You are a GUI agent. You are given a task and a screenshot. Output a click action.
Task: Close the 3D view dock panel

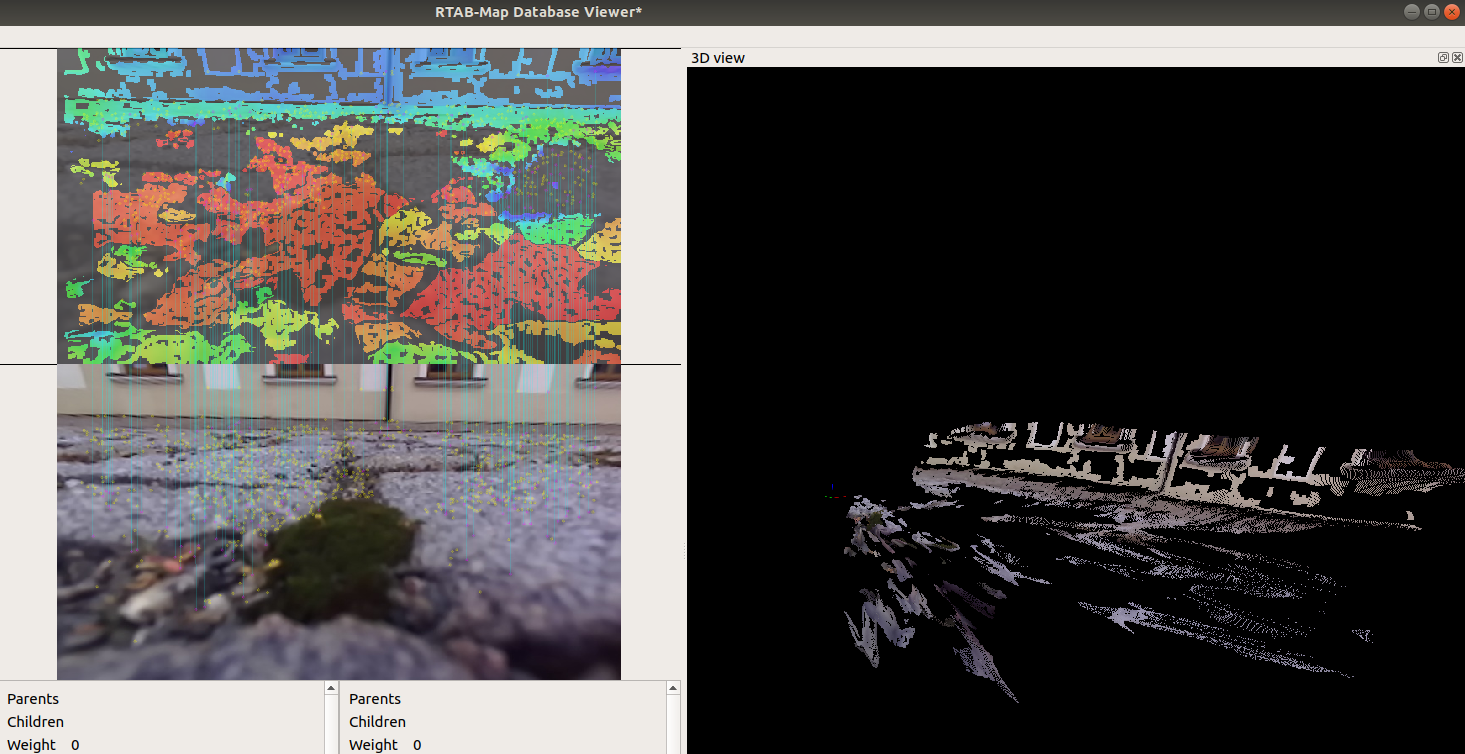tap(1457, 58)
